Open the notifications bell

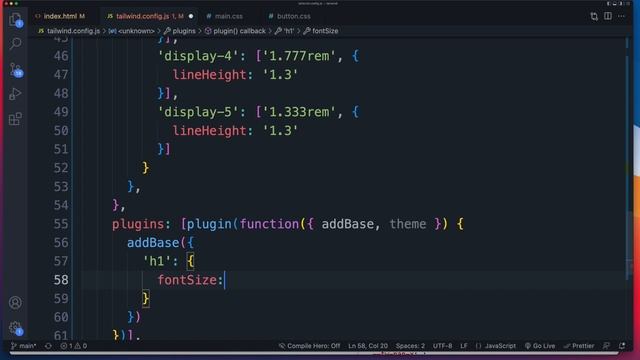[622, 346]
